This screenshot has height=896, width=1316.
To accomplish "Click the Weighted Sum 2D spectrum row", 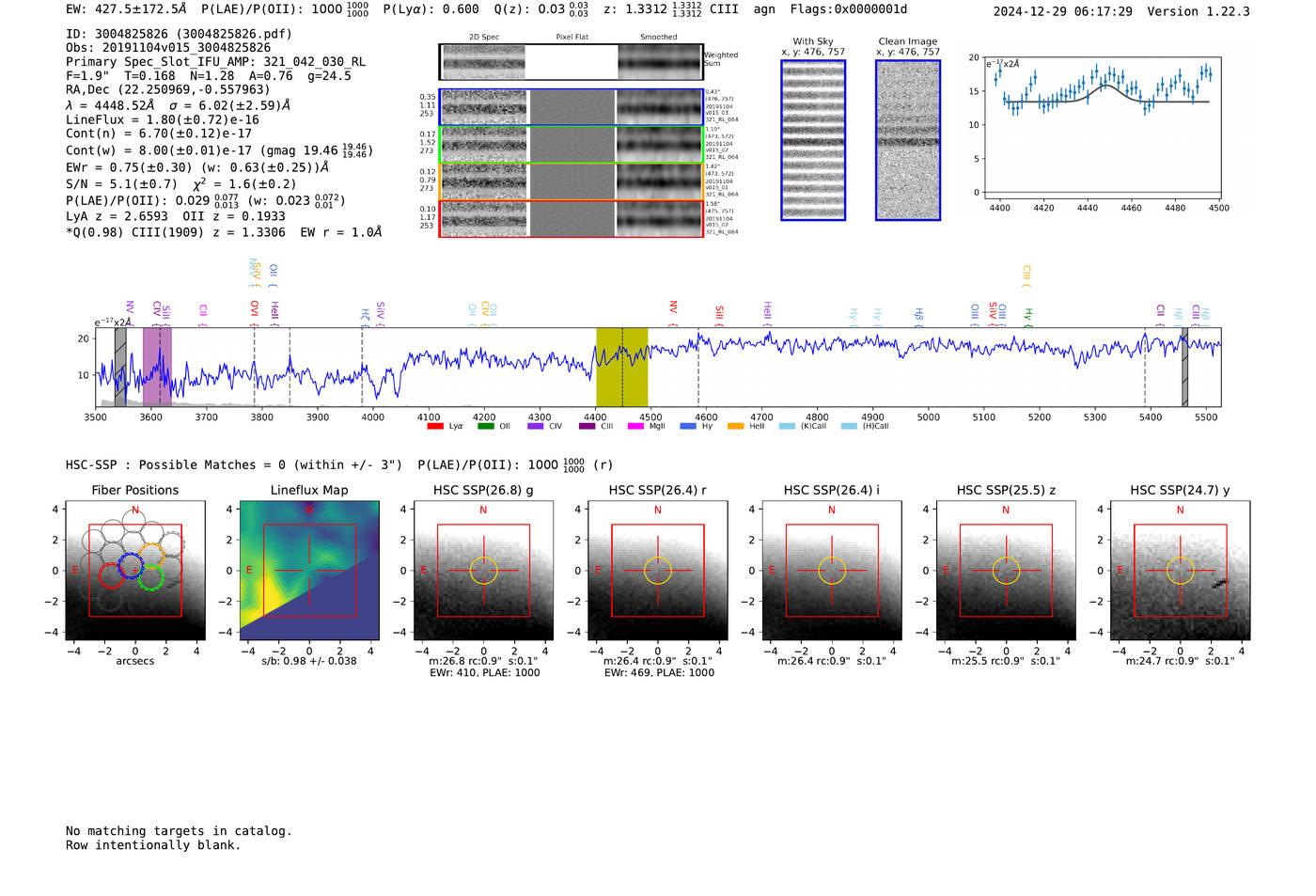I will click(572, 62).
